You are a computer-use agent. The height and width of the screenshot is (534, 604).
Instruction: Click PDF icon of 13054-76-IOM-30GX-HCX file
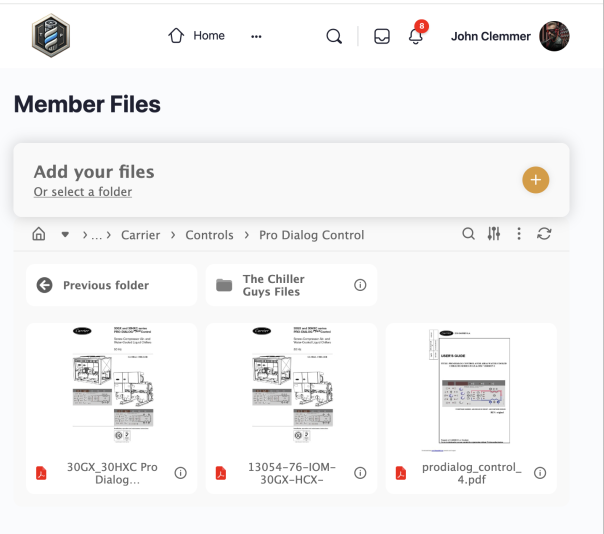point(221,473)
